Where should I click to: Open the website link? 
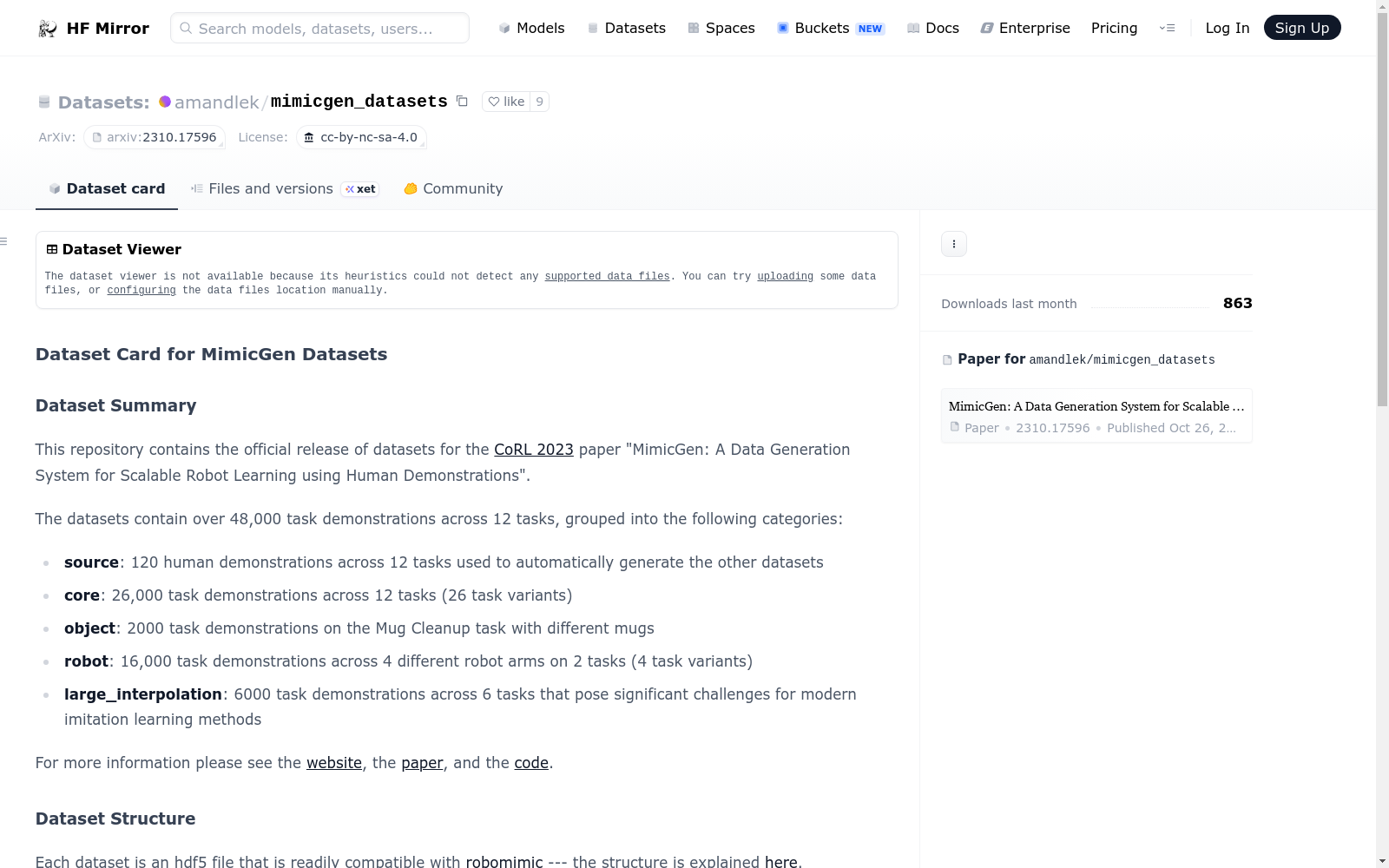334,763
